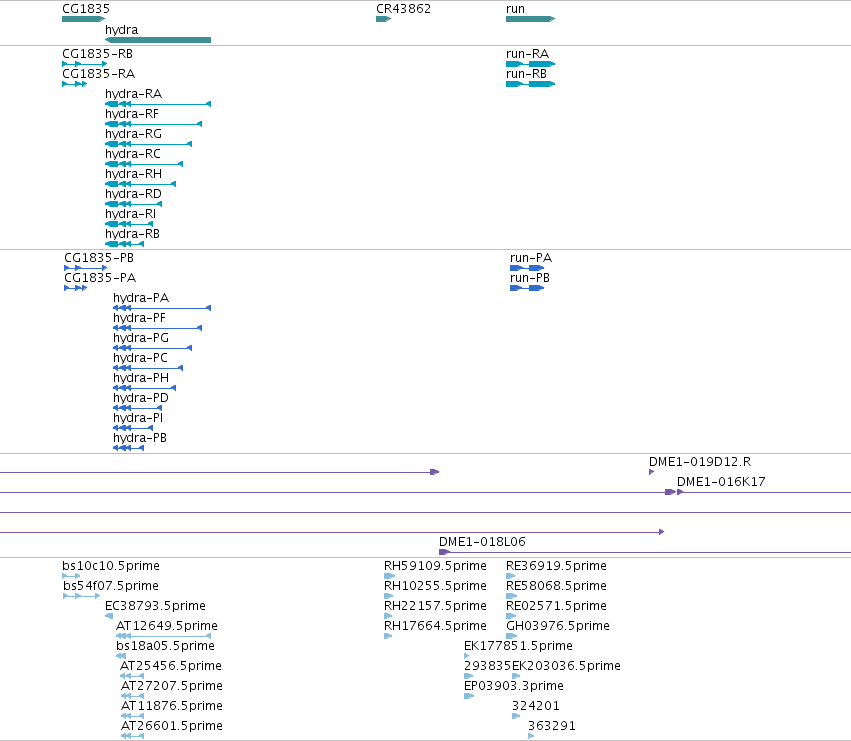Click the CG1835 gene arrow bar
851x741 pixels.
click(84, 19)
